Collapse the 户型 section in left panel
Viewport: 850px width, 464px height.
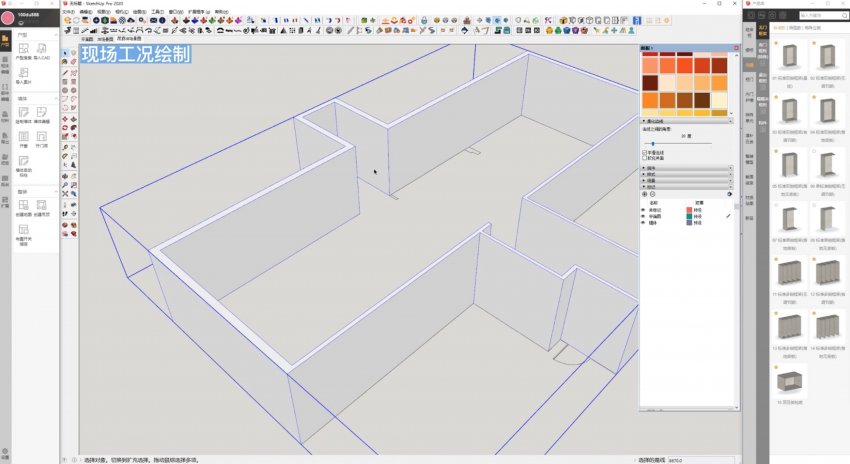click(x=55, y=35)
